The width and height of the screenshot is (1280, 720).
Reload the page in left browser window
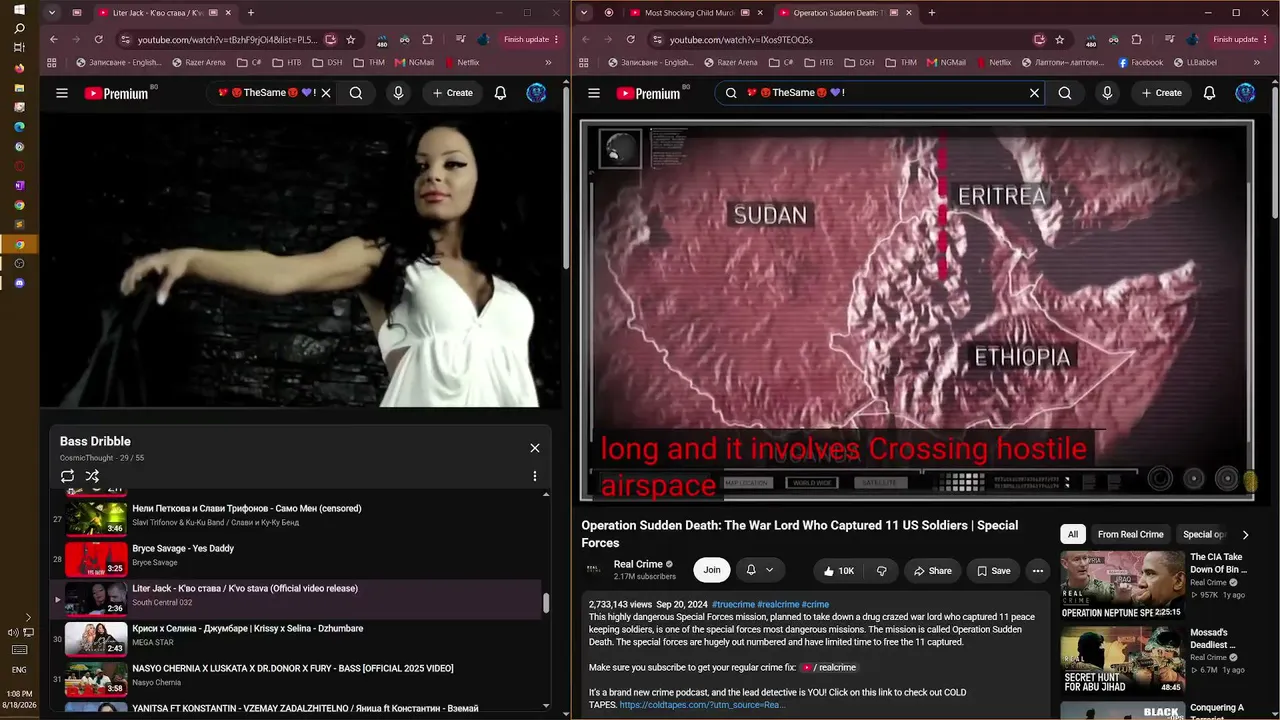98,40
